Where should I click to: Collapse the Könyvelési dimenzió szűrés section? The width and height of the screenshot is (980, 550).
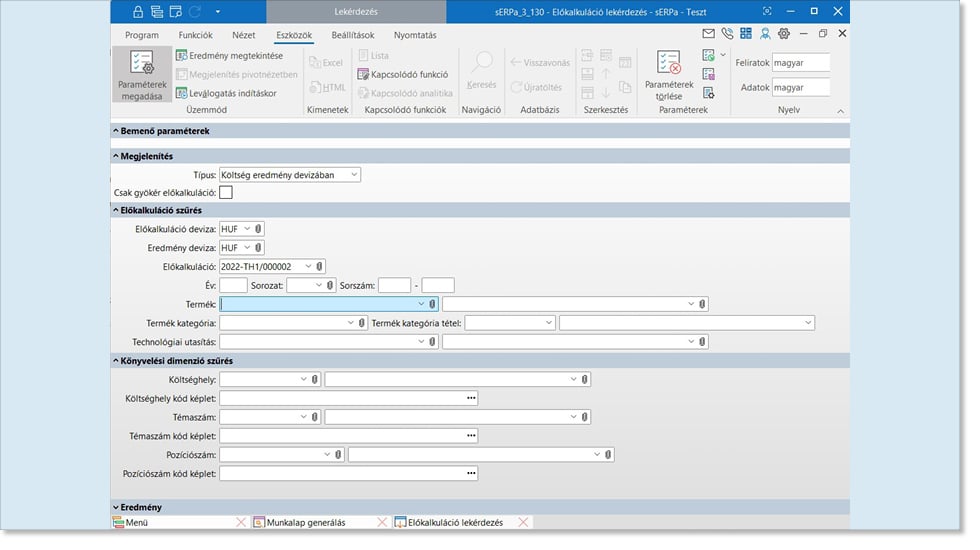115,361
